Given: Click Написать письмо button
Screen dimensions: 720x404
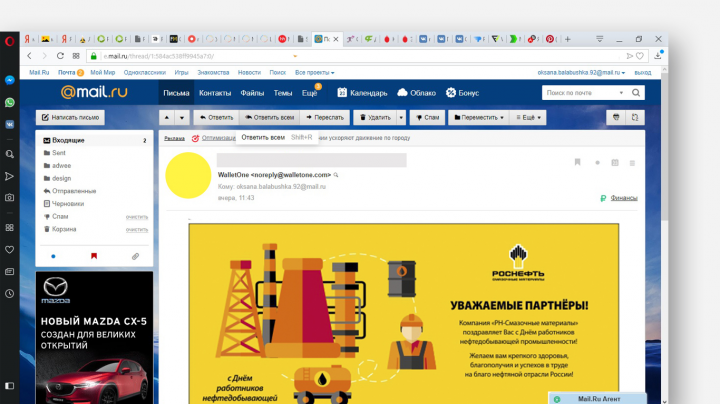Looking at the screenshot, I should coord(70,118).
